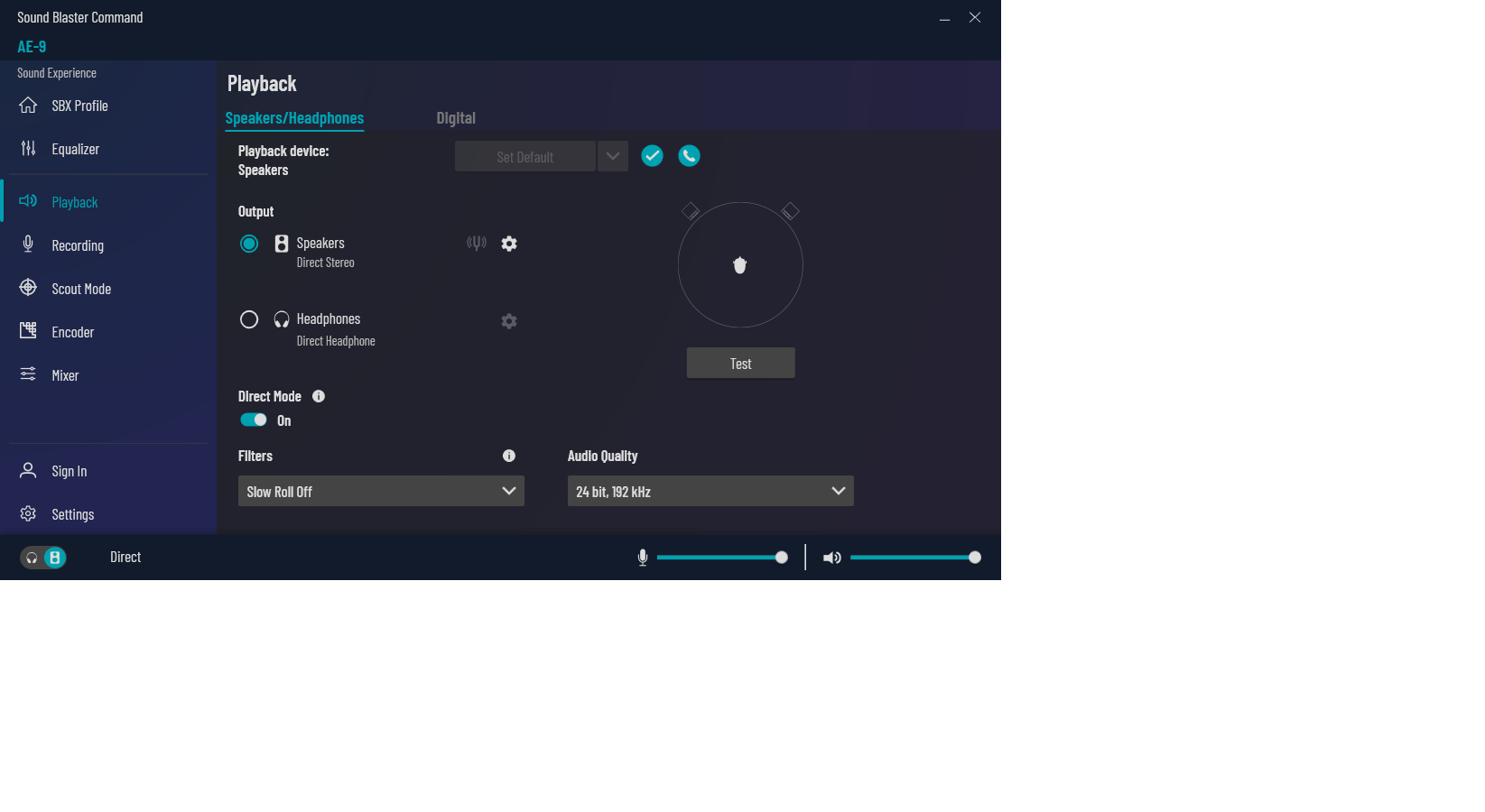Screen dimensions: 1485x812
Task: Click the Playback speaker icon in sidebar
Action: click(28, 201)
